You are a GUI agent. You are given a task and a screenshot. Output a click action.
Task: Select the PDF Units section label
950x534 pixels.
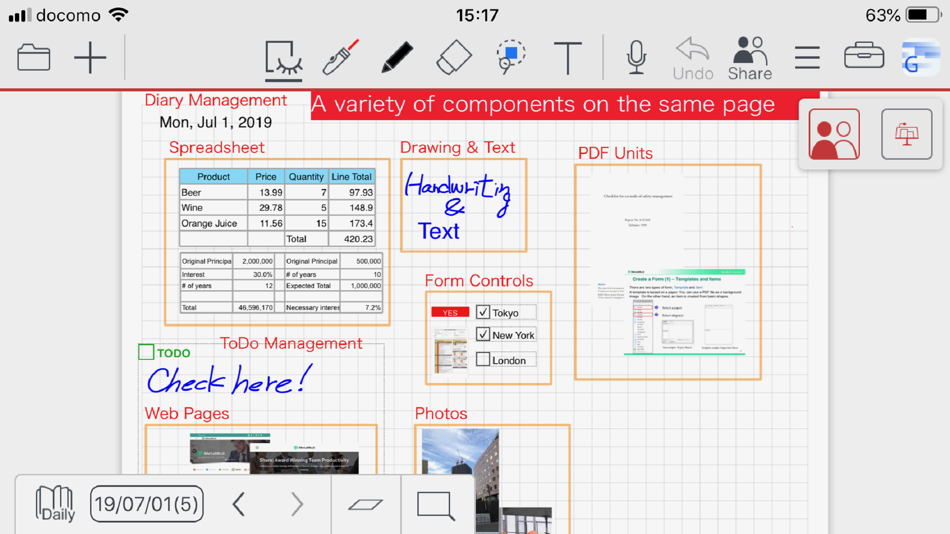(615, 153)
